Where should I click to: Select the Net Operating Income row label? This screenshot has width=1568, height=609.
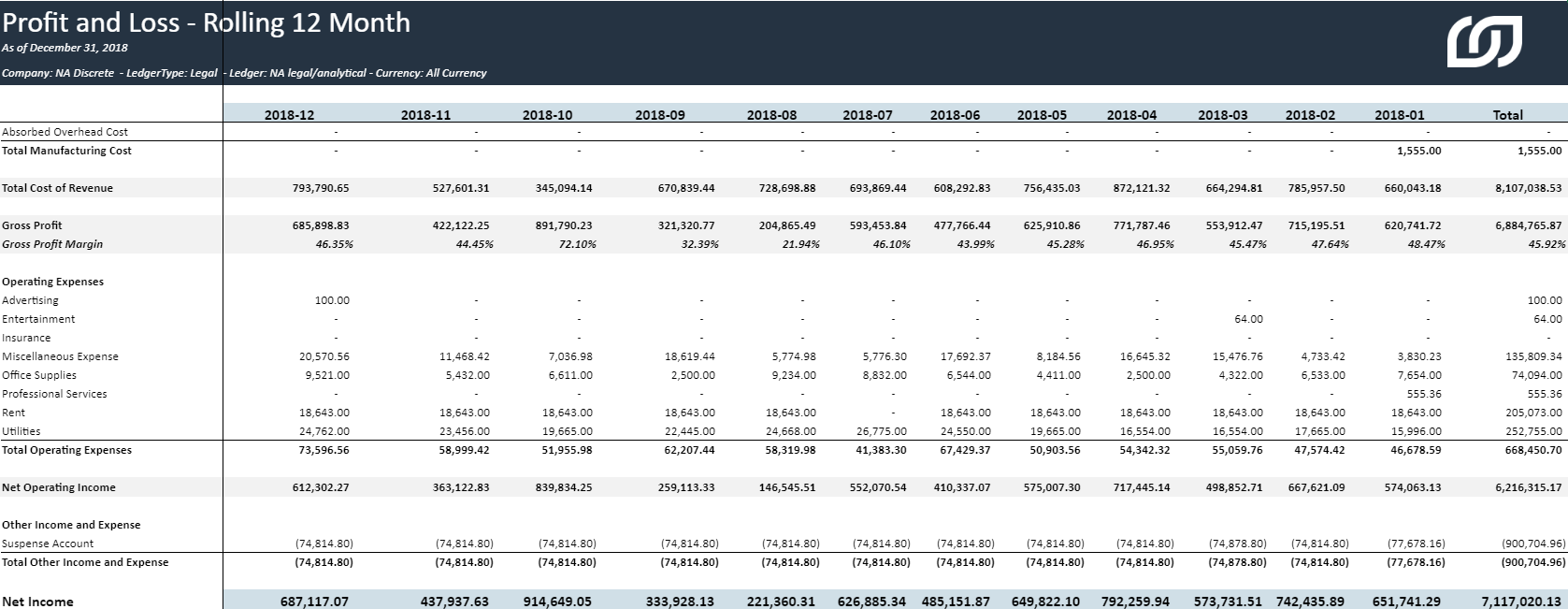(x=59, y=487)
